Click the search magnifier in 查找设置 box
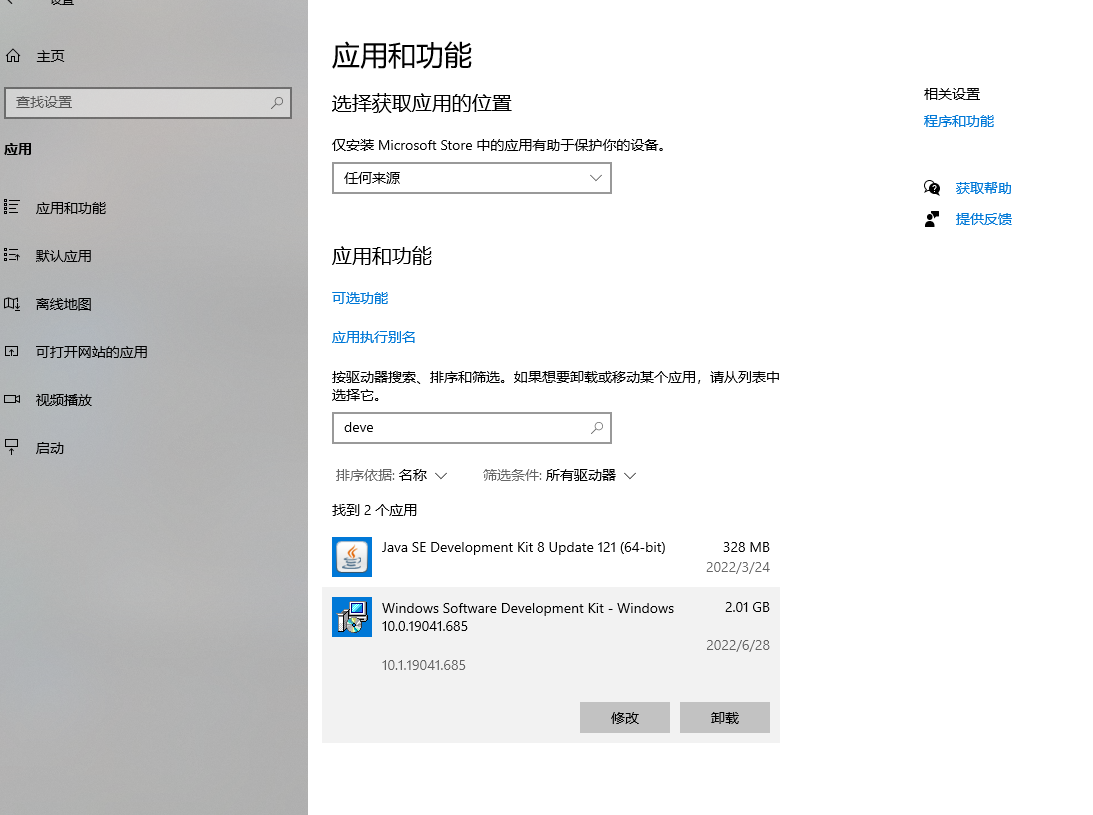 tap(277, 102)
